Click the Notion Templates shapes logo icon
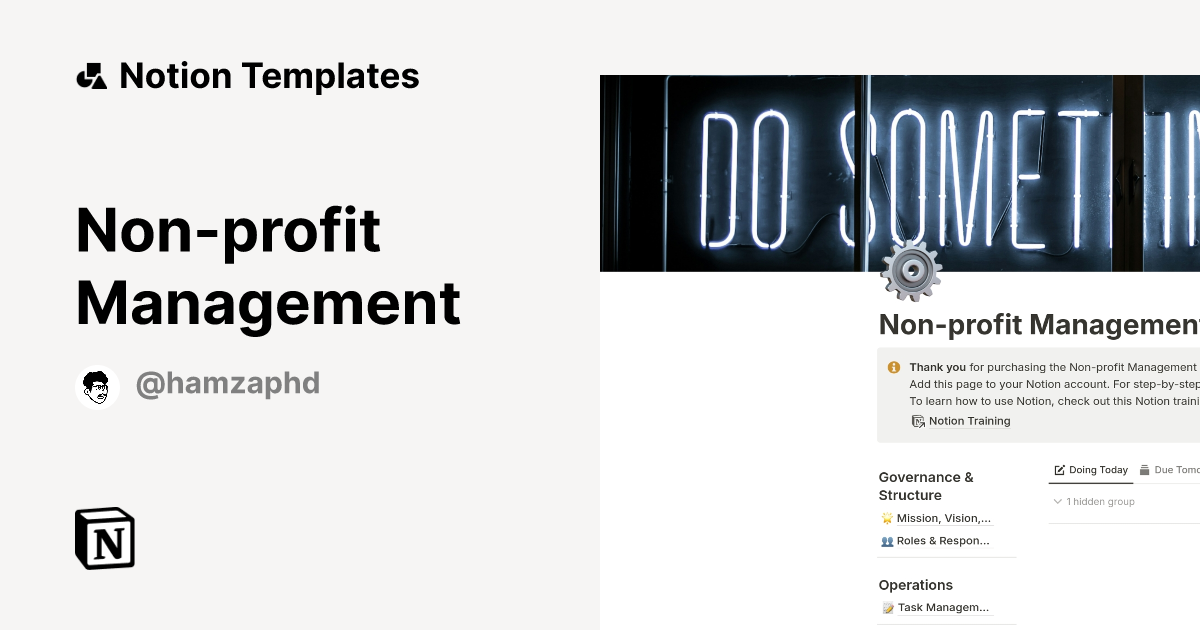The height and width of the screenshot is (630, 1200). [x=91, y=76]
